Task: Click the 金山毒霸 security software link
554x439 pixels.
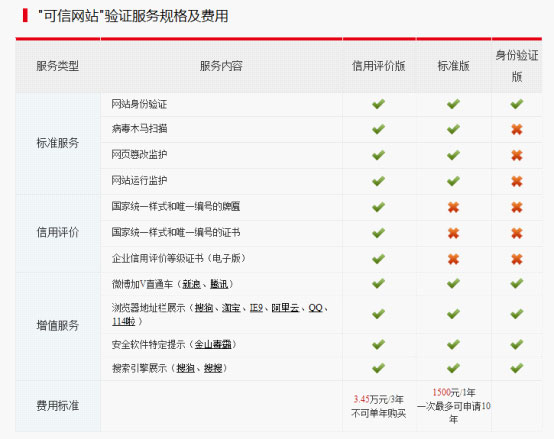Action: click(213, 344)
